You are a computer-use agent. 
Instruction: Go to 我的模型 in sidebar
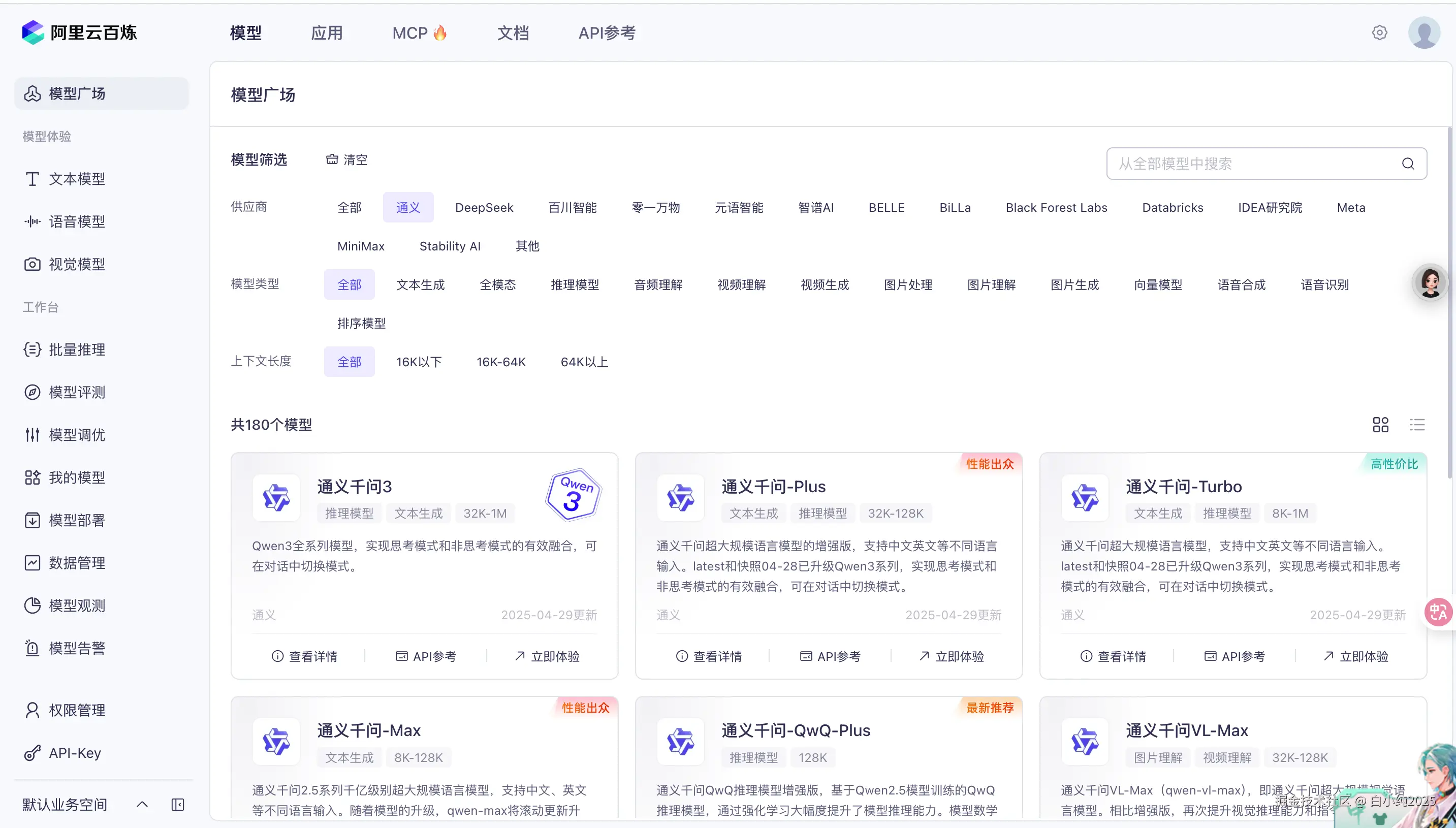tap(101, 477)
